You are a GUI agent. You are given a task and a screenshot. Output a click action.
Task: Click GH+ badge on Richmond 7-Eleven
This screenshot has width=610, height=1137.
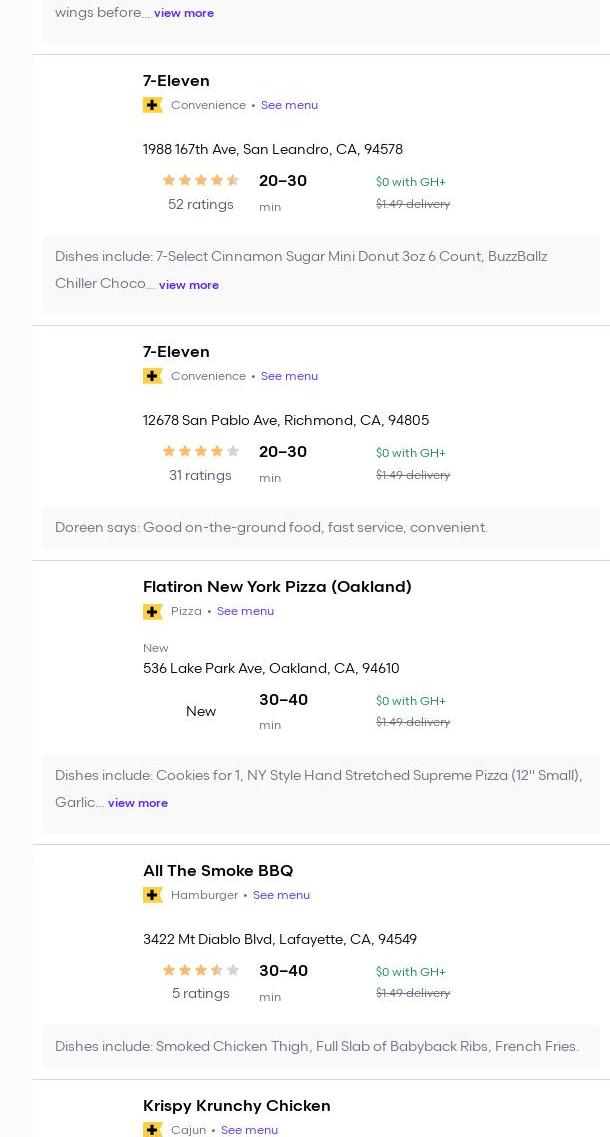pyautogui.click(x=153, y=376)
